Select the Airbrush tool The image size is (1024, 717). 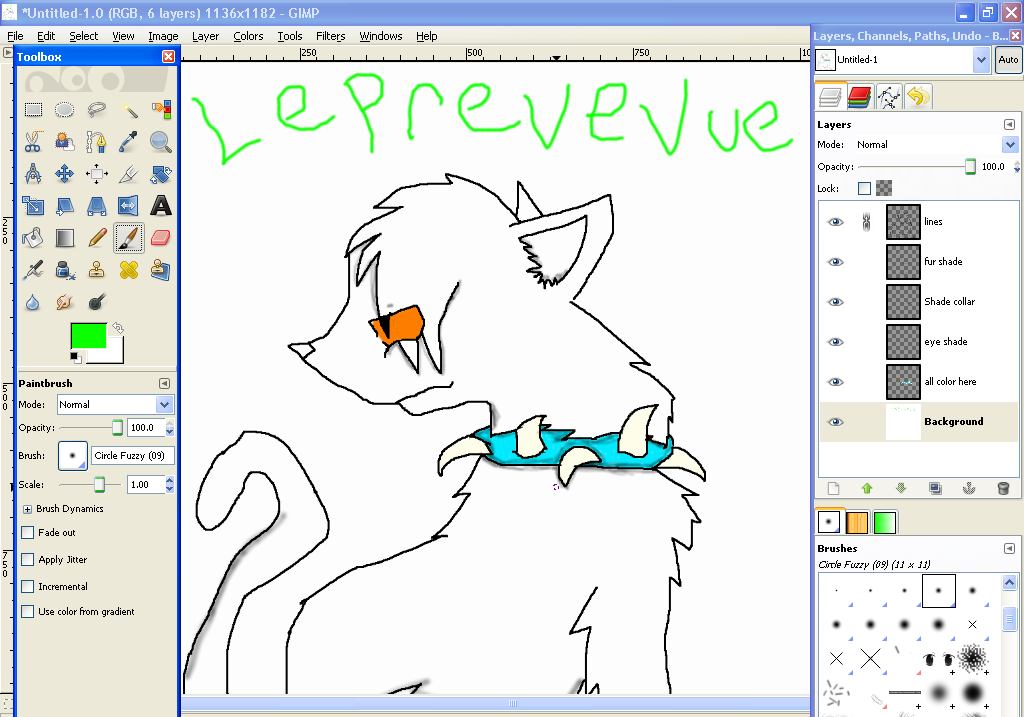tap(33, 270)
